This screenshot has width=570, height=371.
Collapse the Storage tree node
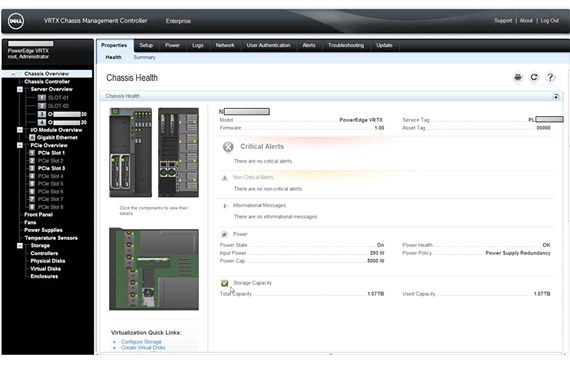[x=20, y=246]
